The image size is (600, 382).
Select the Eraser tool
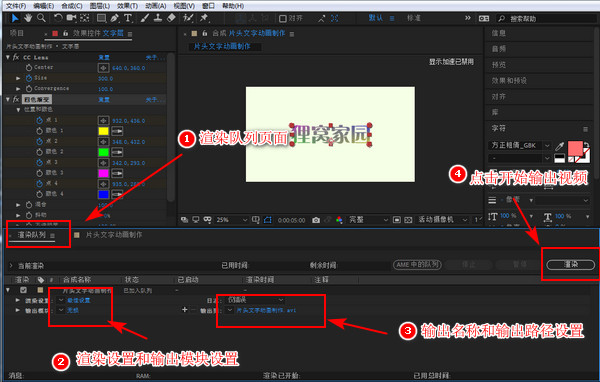(171, 18)
